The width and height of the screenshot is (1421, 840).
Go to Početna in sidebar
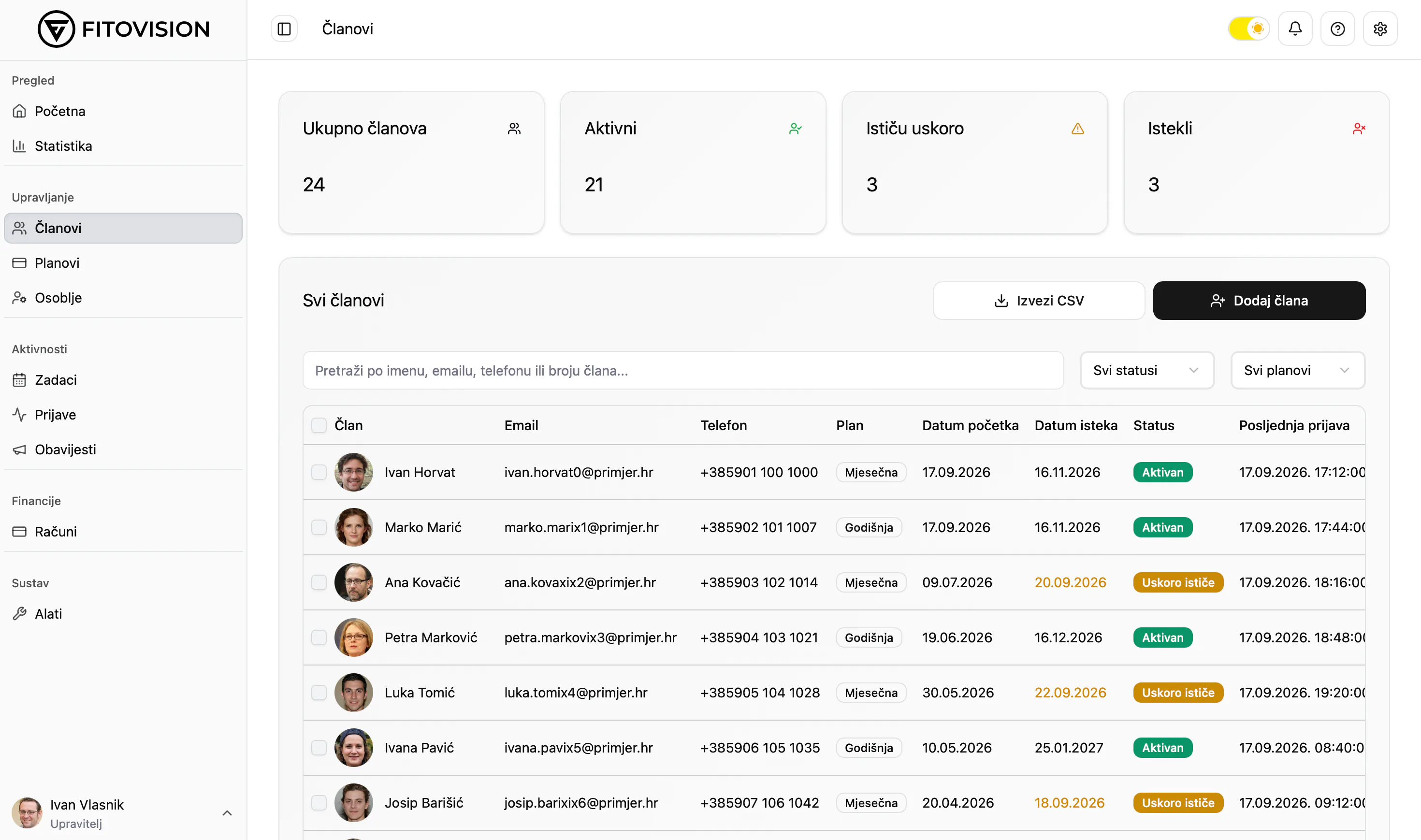(x=123, y=111)
